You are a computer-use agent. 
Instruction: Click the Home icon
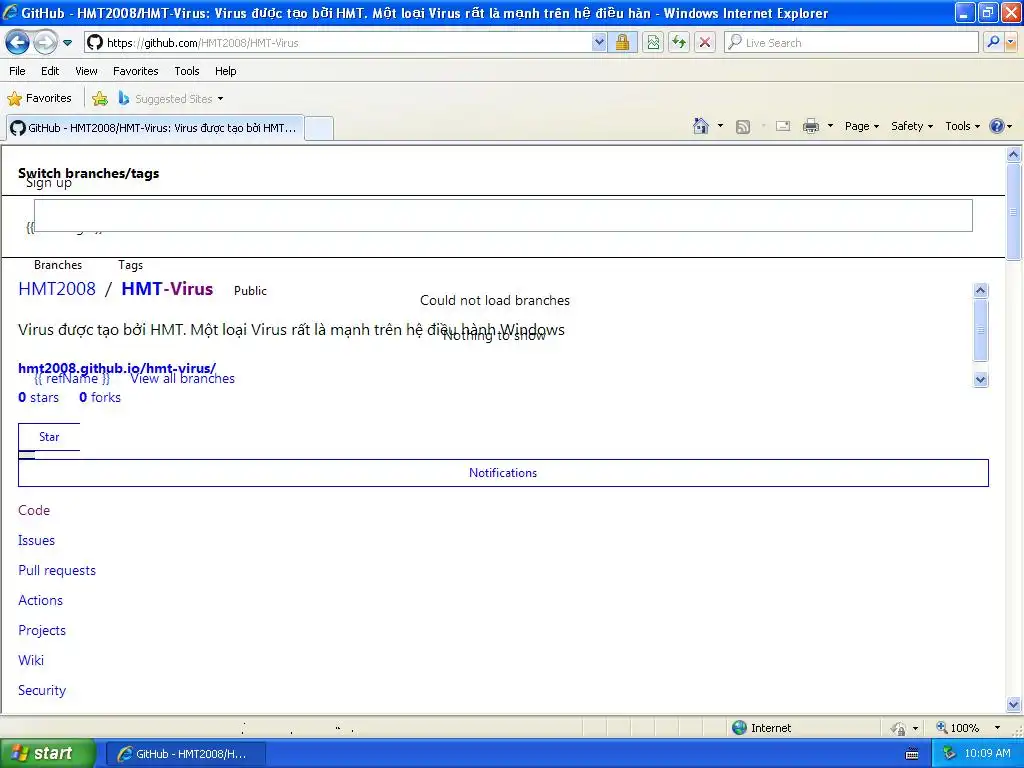[x=701, y=126]
